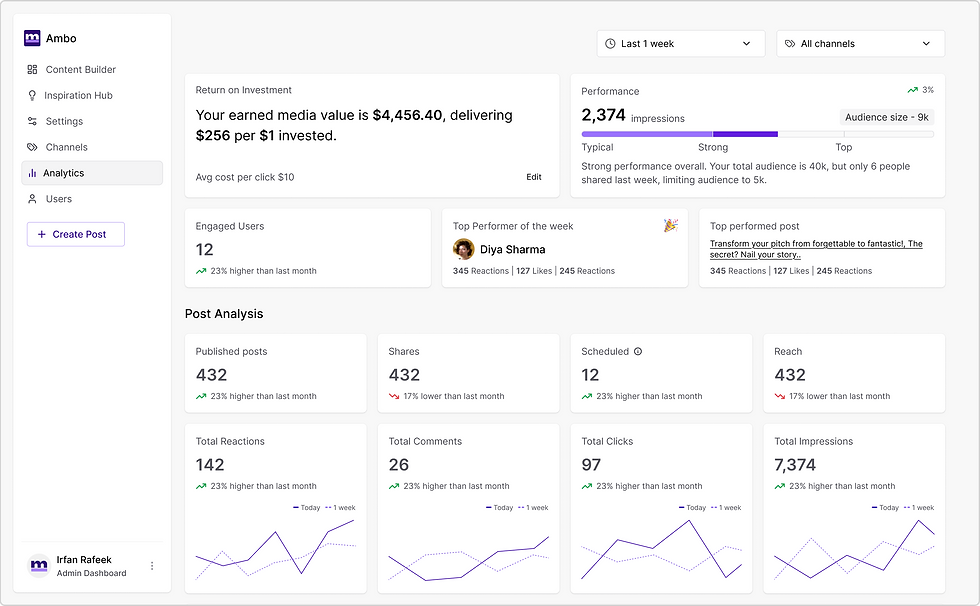Click upward trend icon under Total Comments
Image resolution: width=980 pixels, height=606 pixels.
[394, 486]
